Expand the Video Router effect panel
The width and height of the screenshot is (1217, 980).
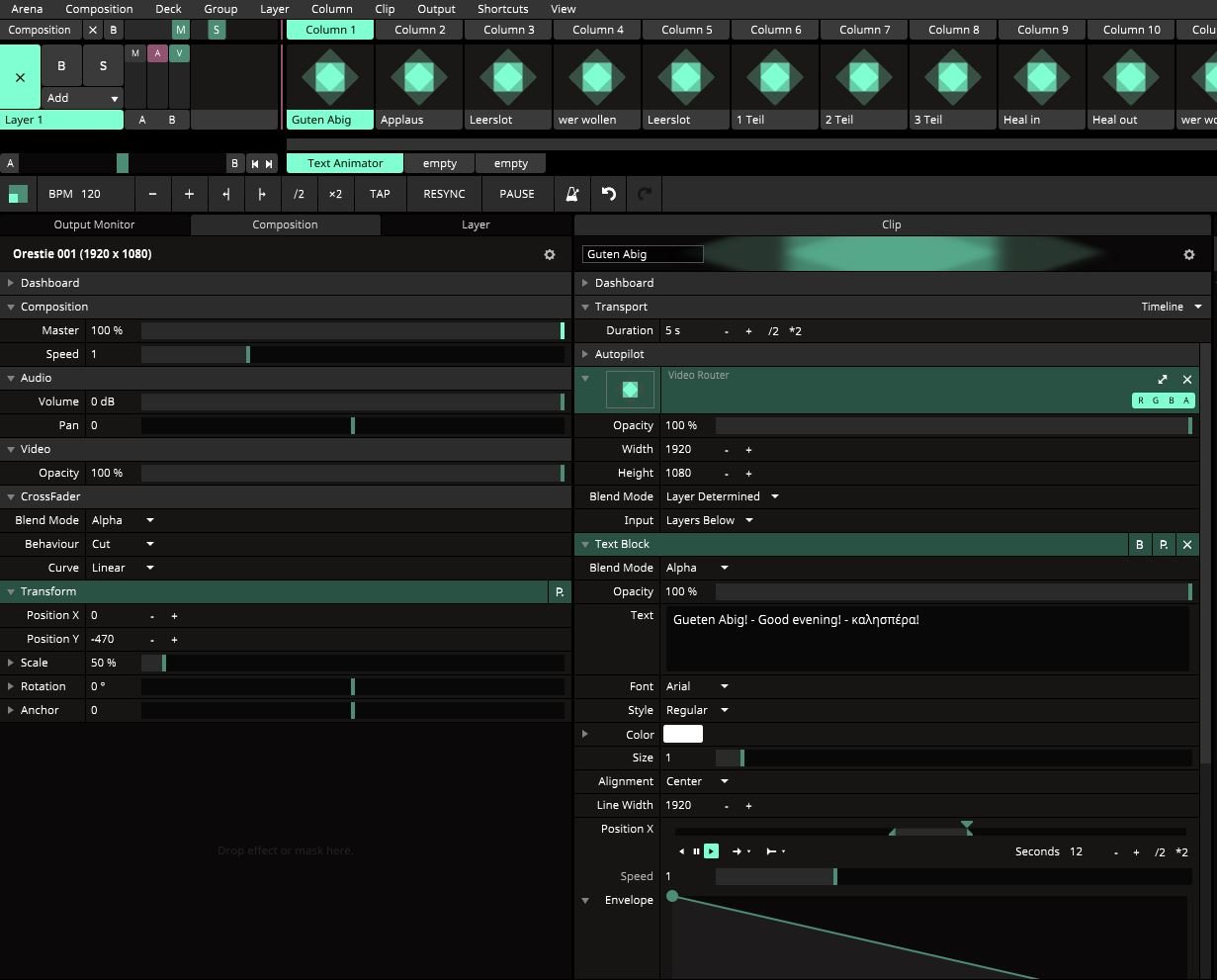[1163, 379]
